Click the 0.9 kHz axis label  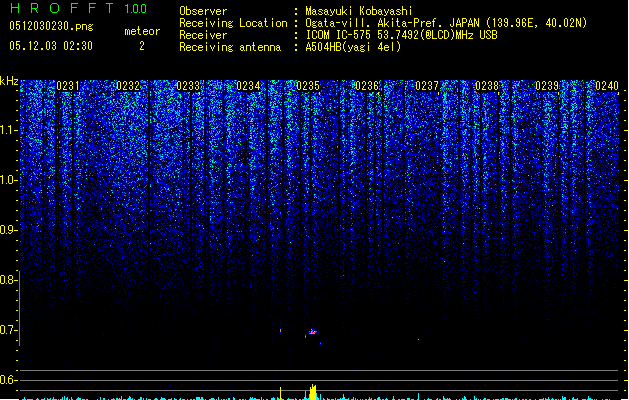(8, 230)
